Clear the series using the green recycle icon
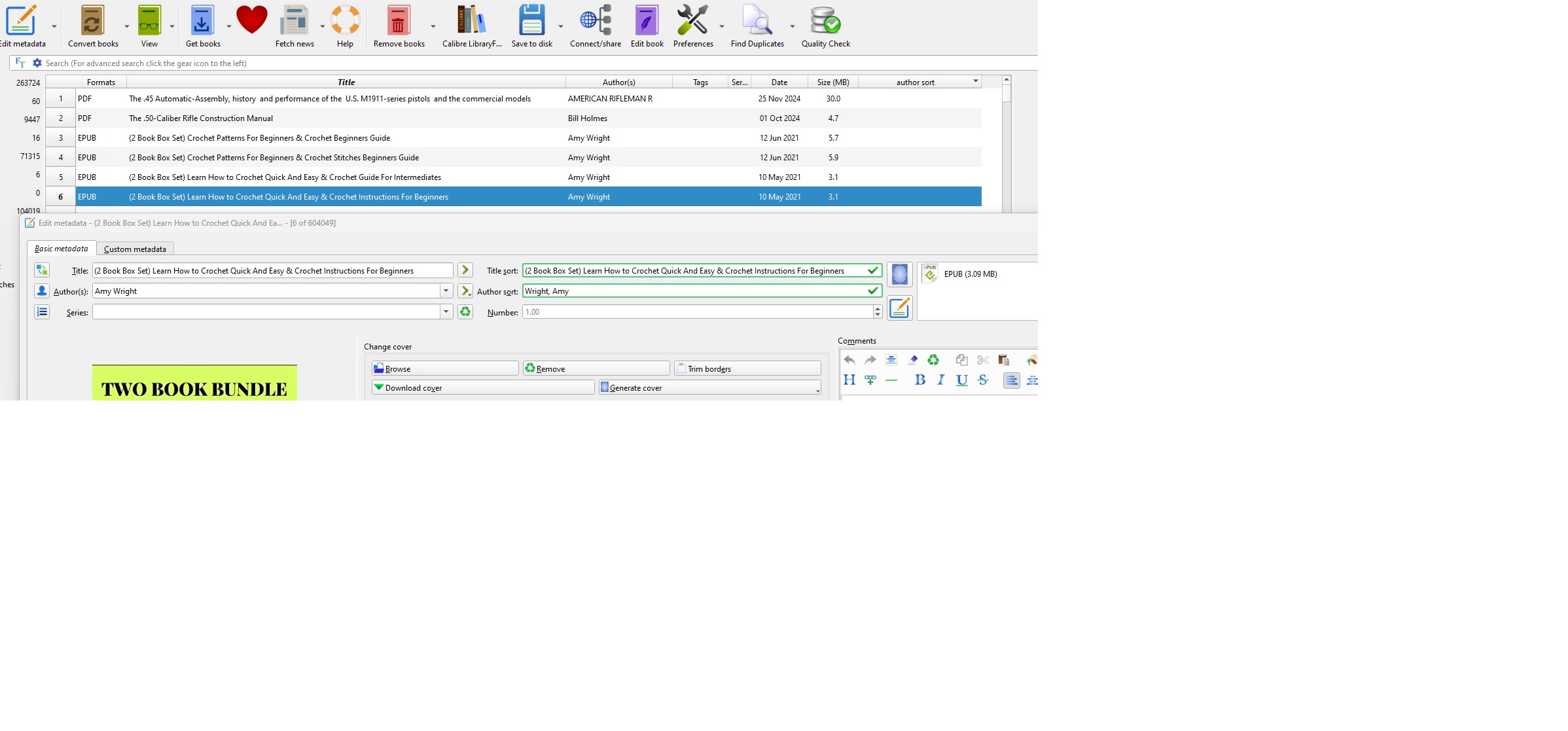The width and height of the screenshot is (1568, 731). point(465,312)
